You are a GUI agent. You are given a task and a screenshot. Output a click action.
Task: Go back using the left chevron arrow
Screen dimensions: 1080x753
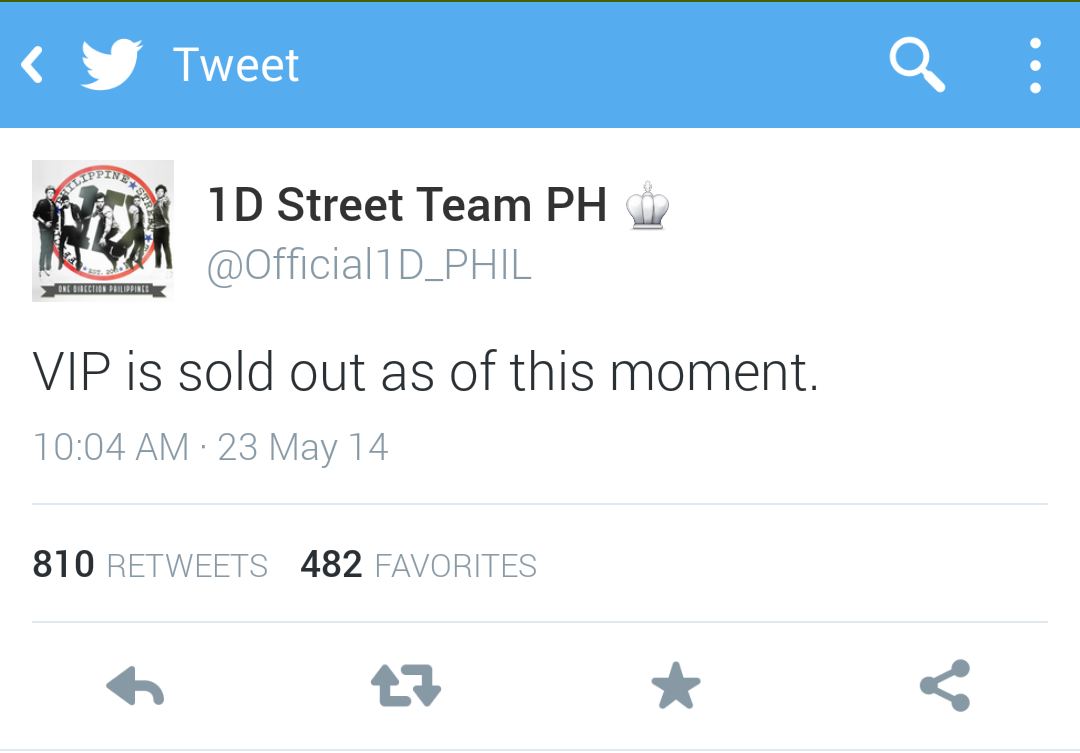(32, 65)
